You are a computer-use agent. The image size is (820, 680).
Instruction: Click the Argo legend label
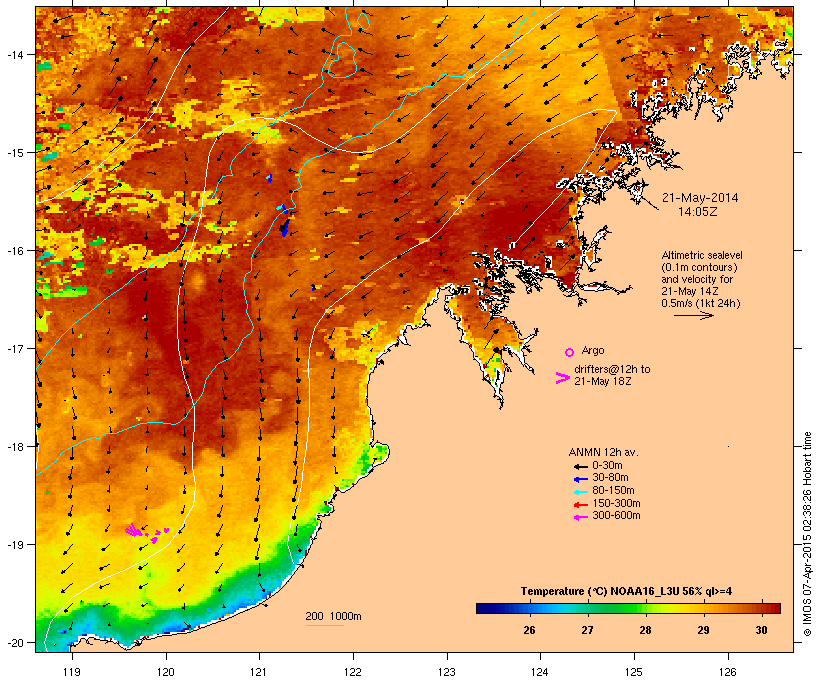pyautogui.click(x=593, y=350)
